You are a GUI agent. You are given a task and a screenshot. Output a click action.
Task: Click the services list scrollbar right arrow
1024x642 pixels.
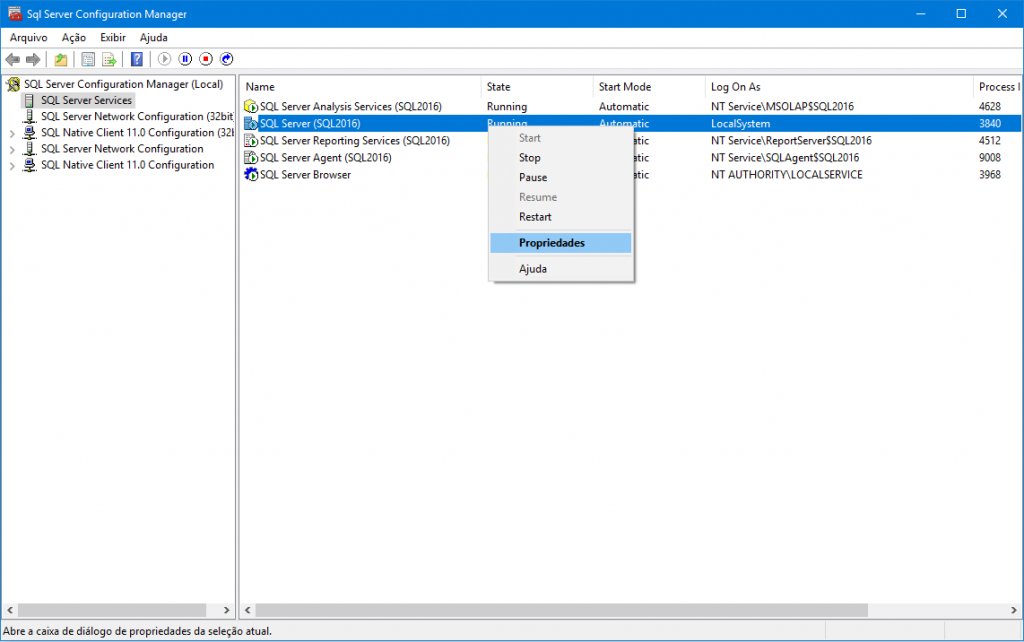[x=1014, y=610]
